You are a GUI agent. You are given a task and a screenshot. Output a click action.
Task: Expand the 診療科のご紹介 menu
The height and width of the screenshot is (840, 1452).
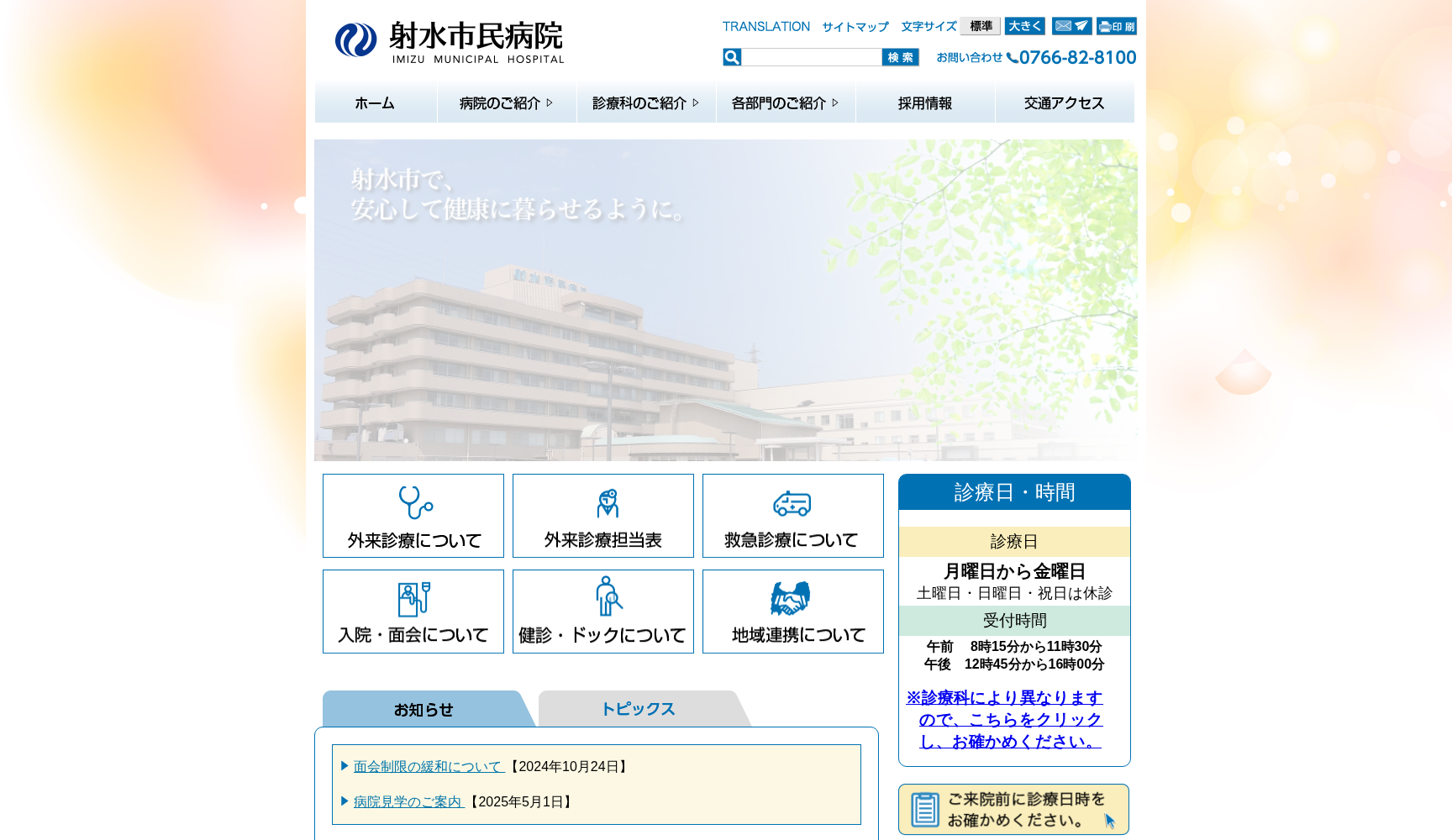(x=645, y=102)
